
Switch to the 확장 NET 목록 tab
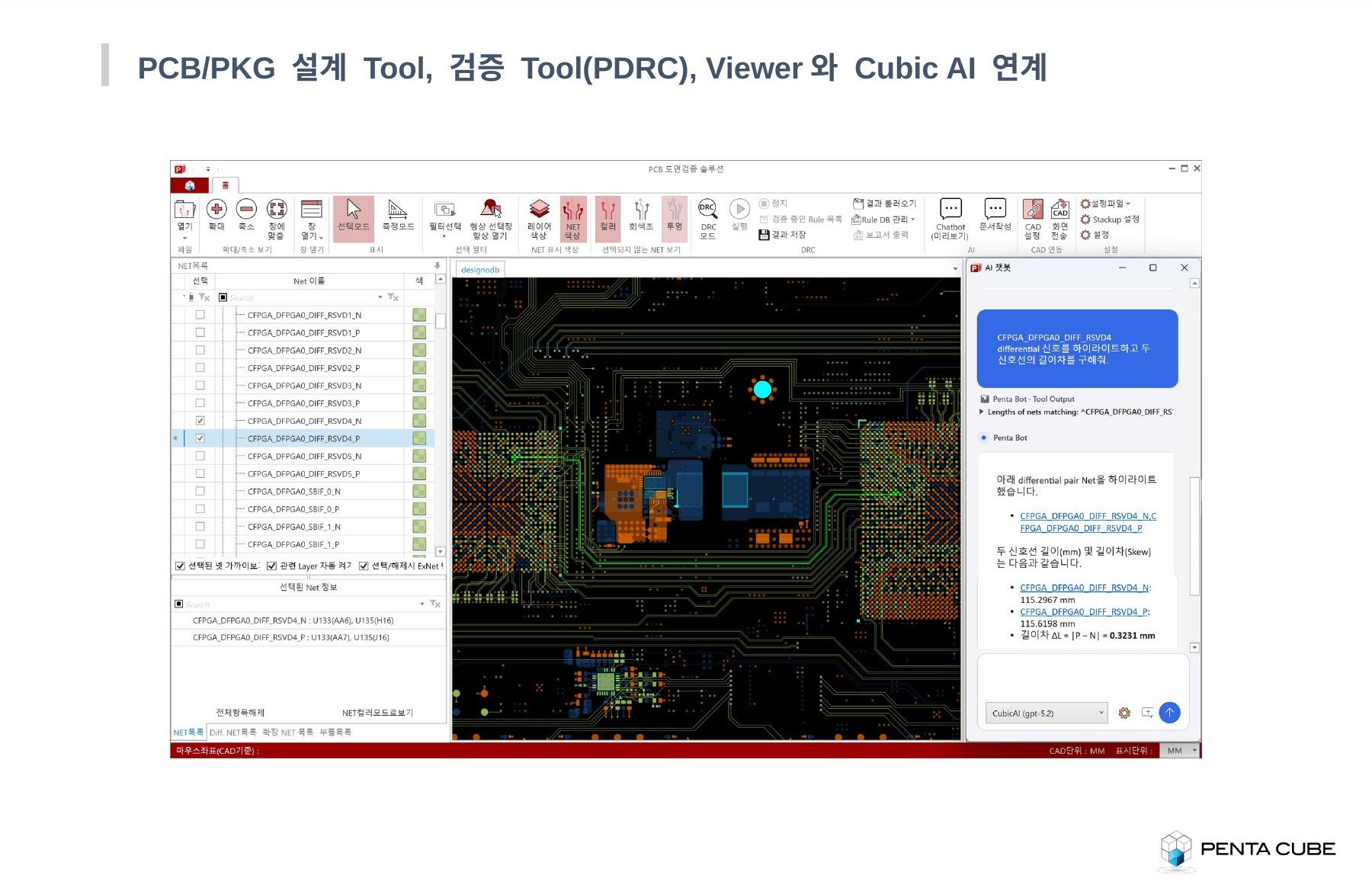pos(287,732)
